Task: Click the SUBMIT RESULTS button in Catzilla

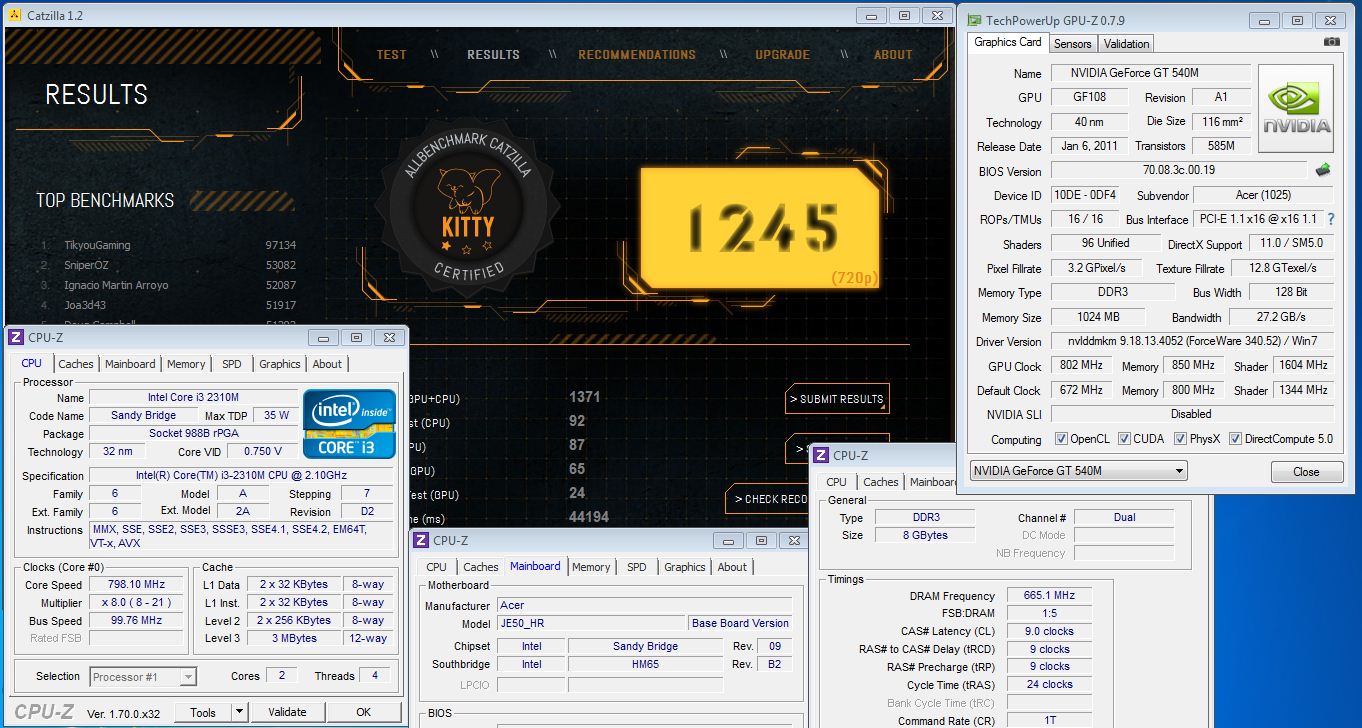Action: point(837,399)
